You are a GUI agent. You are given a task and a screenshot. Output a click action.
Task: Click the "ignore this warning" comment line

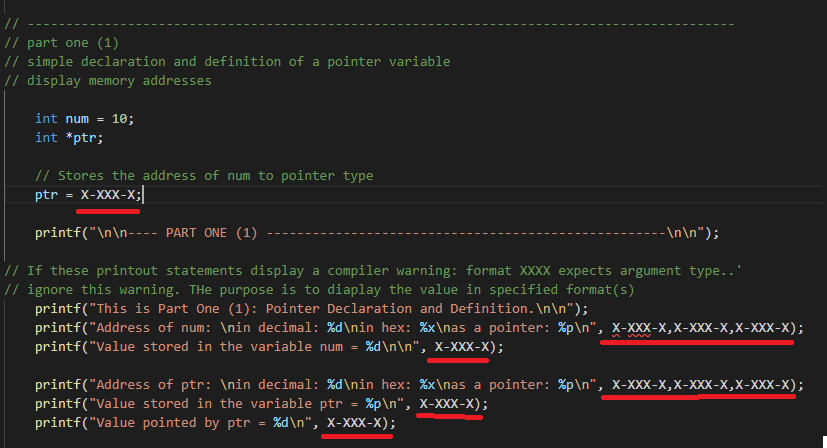tap(319, 290)
